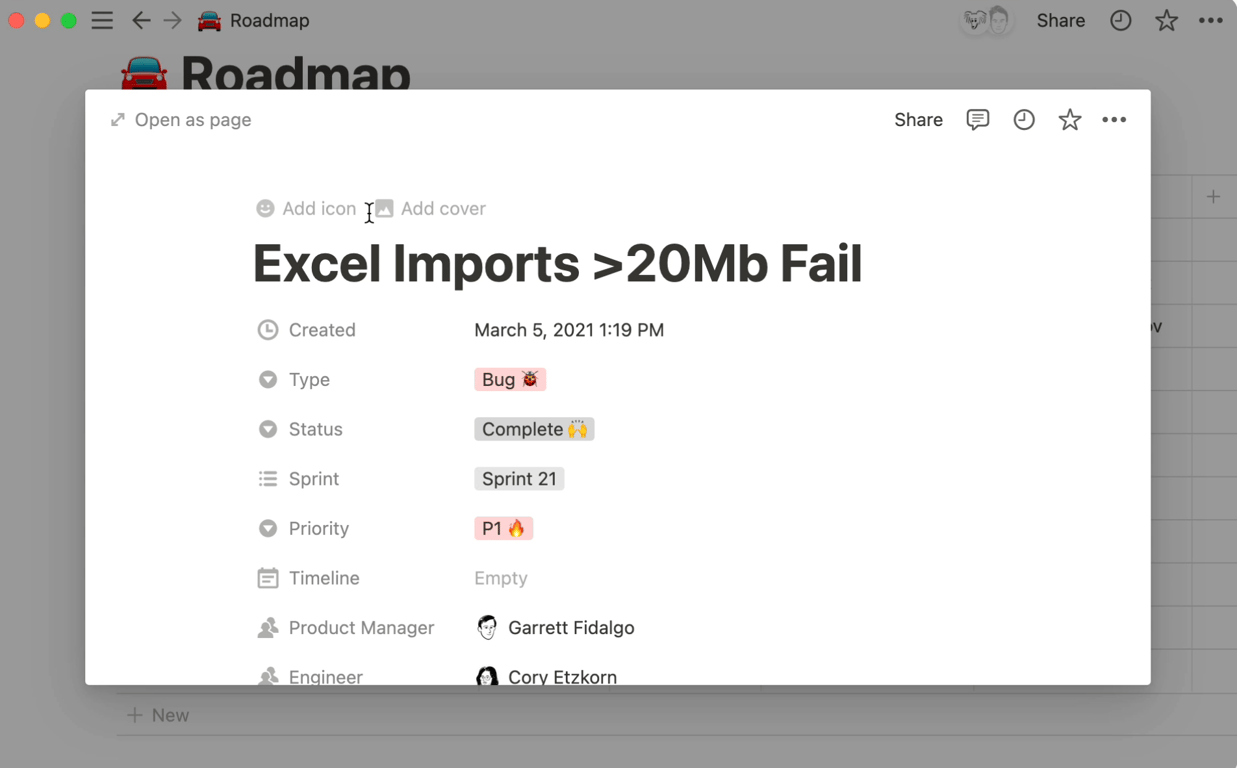Open the comments icon in the modal header
Image resolution: width=1237 pixels, height=768 pixels.
pos(977,120)
